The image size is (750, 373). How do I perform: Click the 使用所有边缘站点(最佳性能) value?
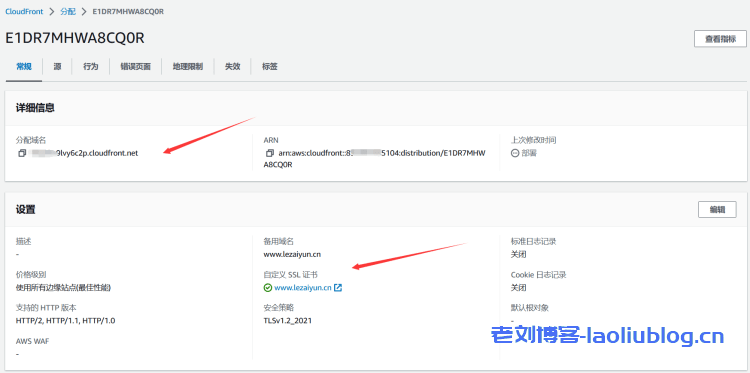64,288
